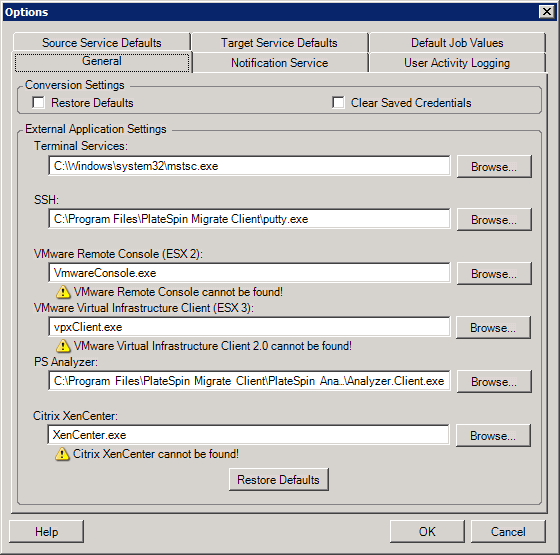This screenshot has height=555, width=560.
Task: Go to Default Job Values tab
Action: tap(457, 42)
